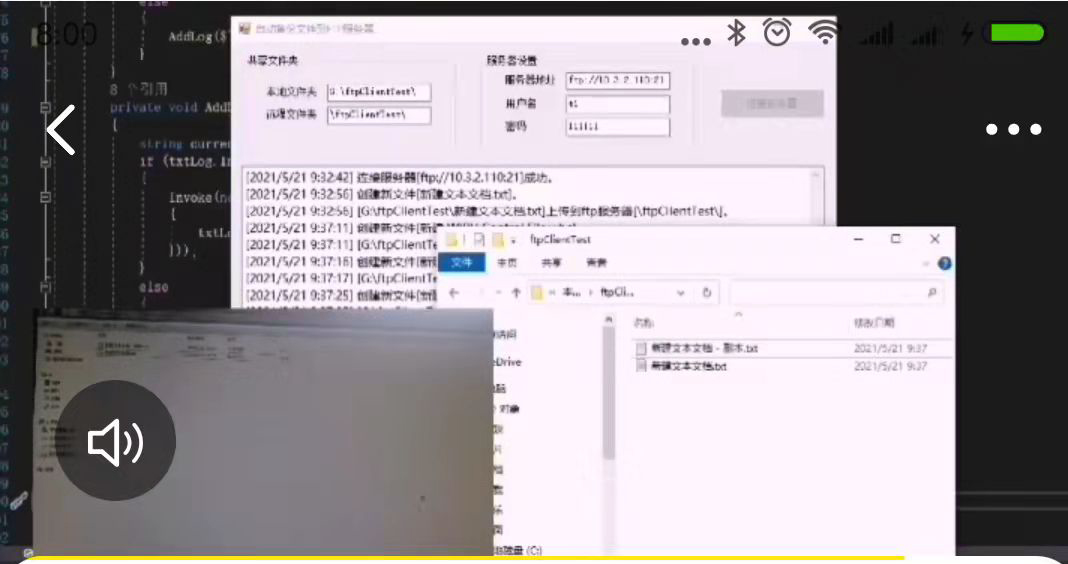Click the Explorer search input box
This screenshot has height=564, width=1068.
coord(836,293)
